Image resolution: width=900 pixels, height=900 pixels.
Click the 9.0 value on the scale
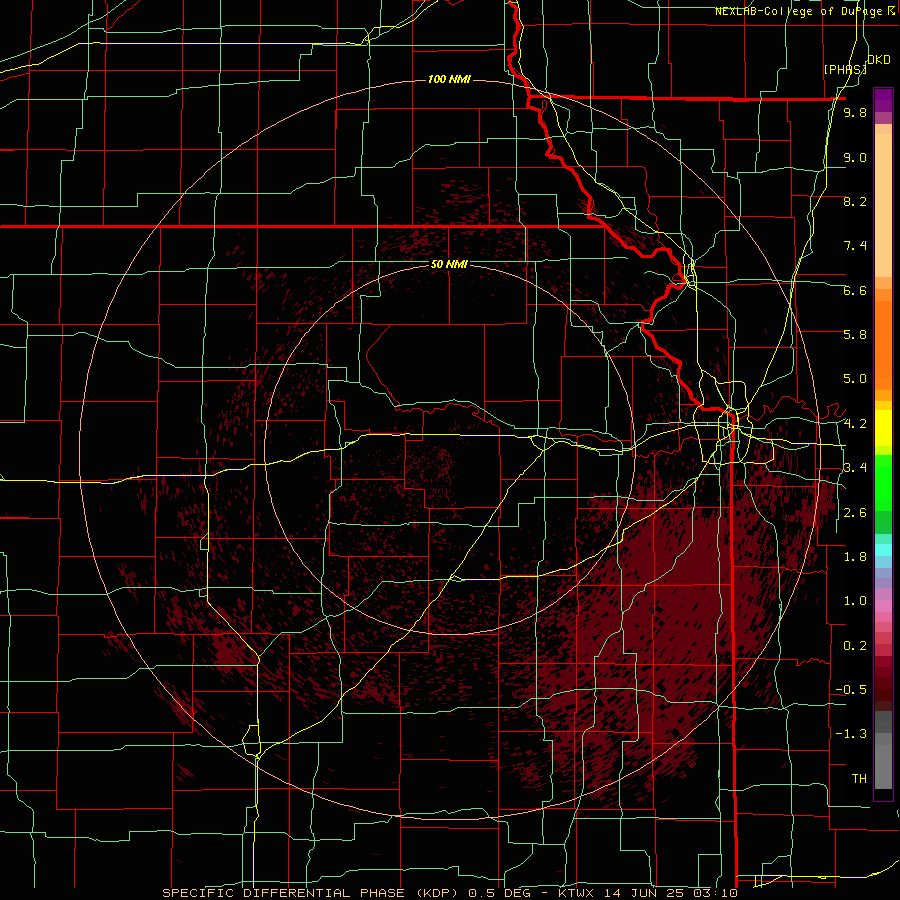(855, 157)
